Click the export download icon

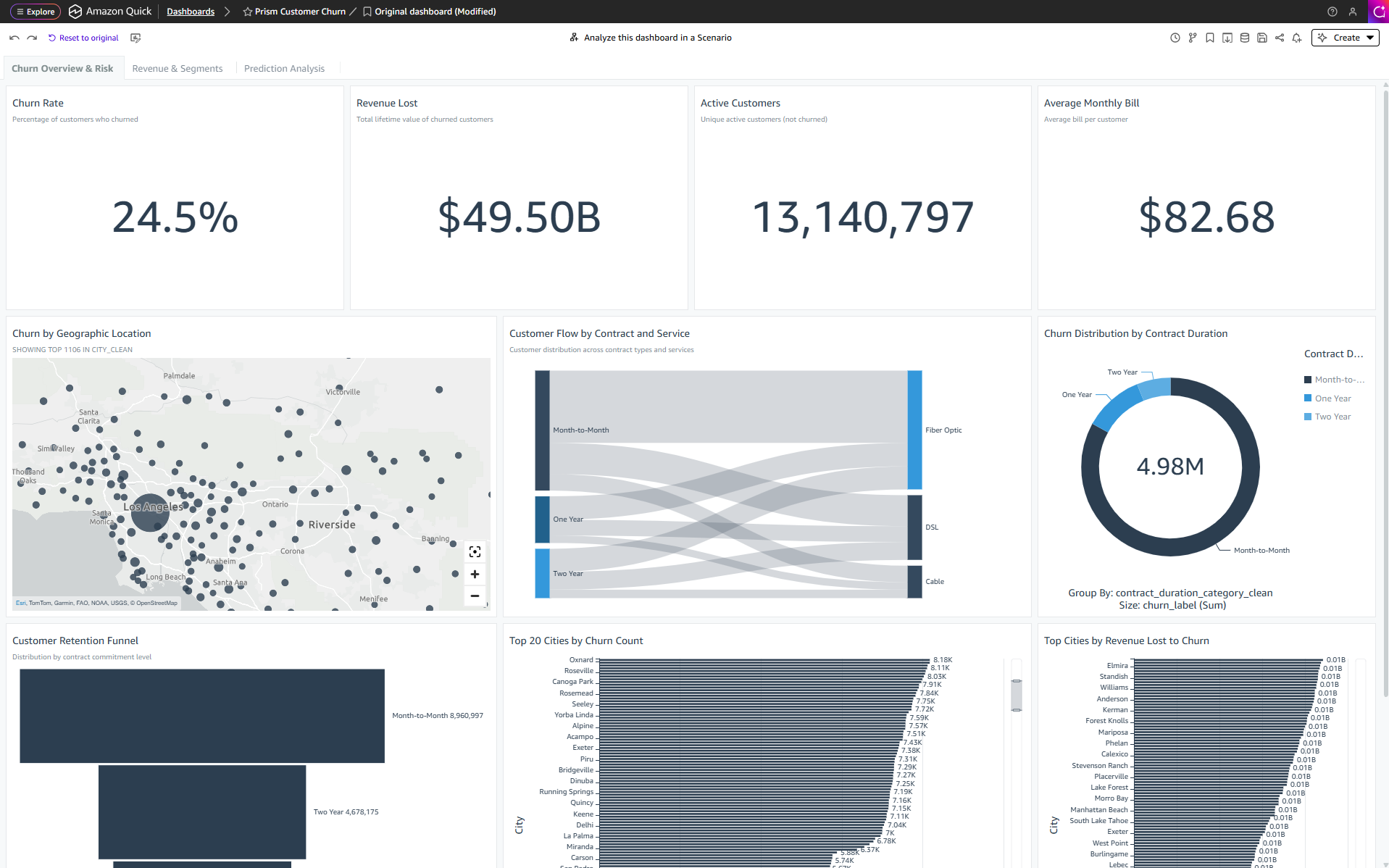(1227, 38)
